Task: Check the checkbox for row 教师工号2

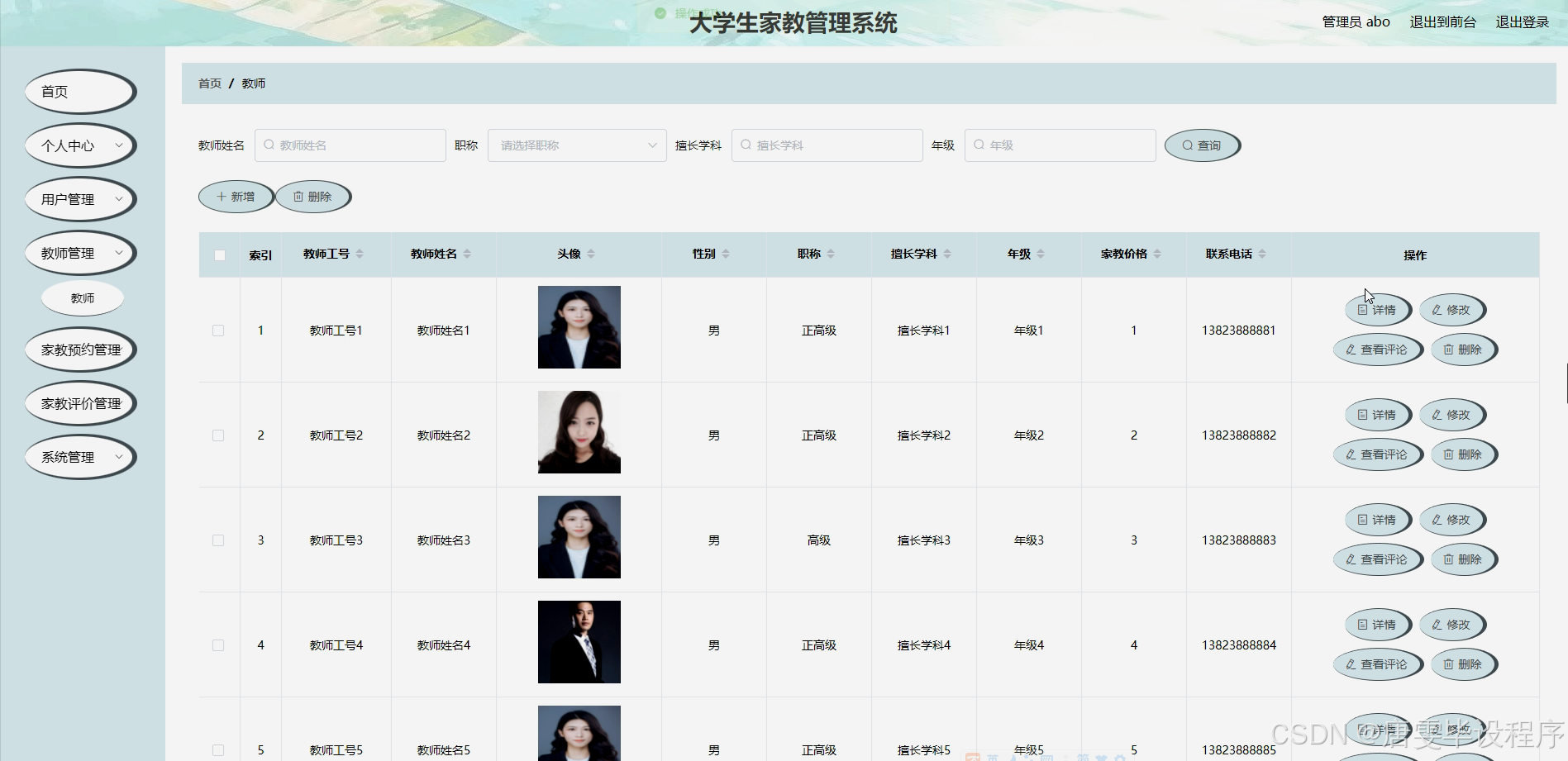Action: (x=218, y=435)
